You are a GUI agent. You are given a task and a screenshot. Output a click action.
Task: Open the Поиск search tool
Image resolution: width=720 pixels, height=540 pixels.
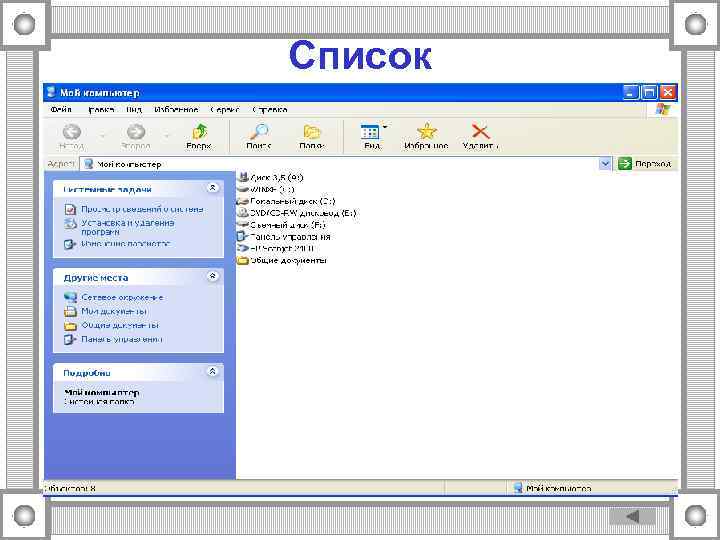[x=259, y=132]
